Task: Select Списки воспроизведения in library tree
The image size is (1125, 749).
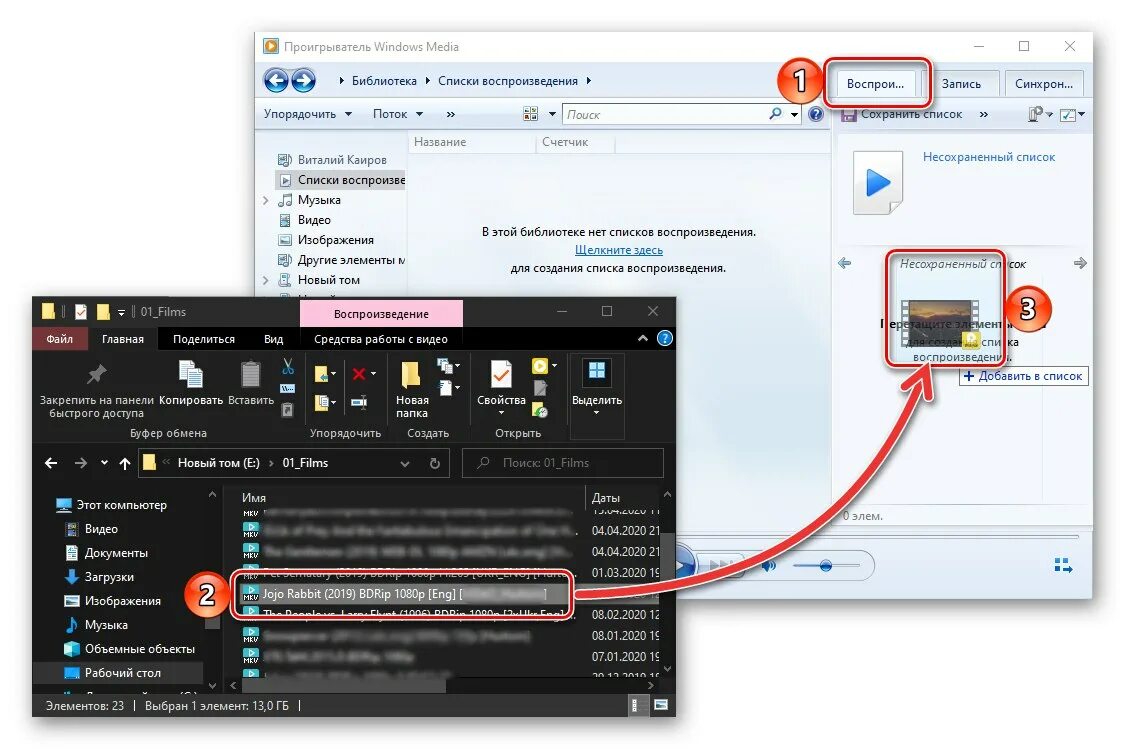Action: (x=342, y=180)
